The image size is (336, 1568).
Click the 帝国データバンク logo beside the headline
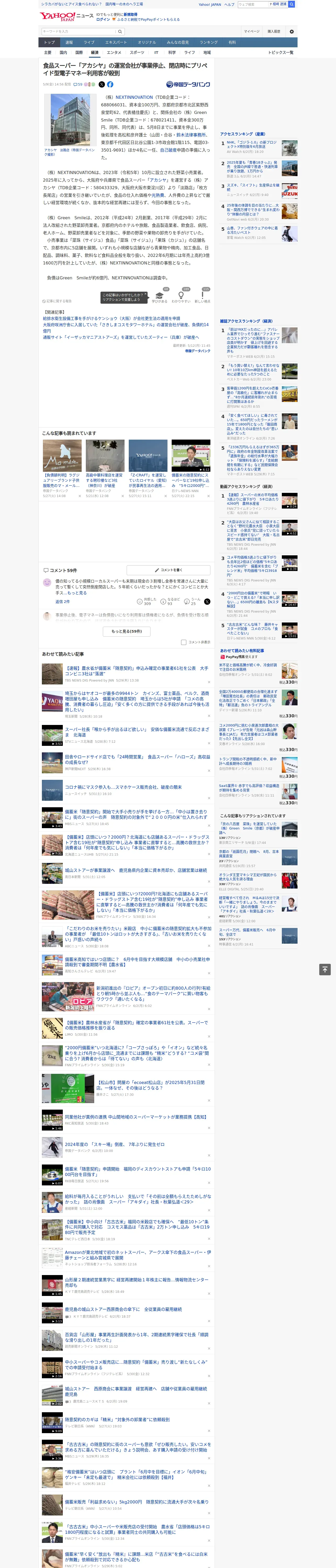pyautogui.click(x=188, y=85)
